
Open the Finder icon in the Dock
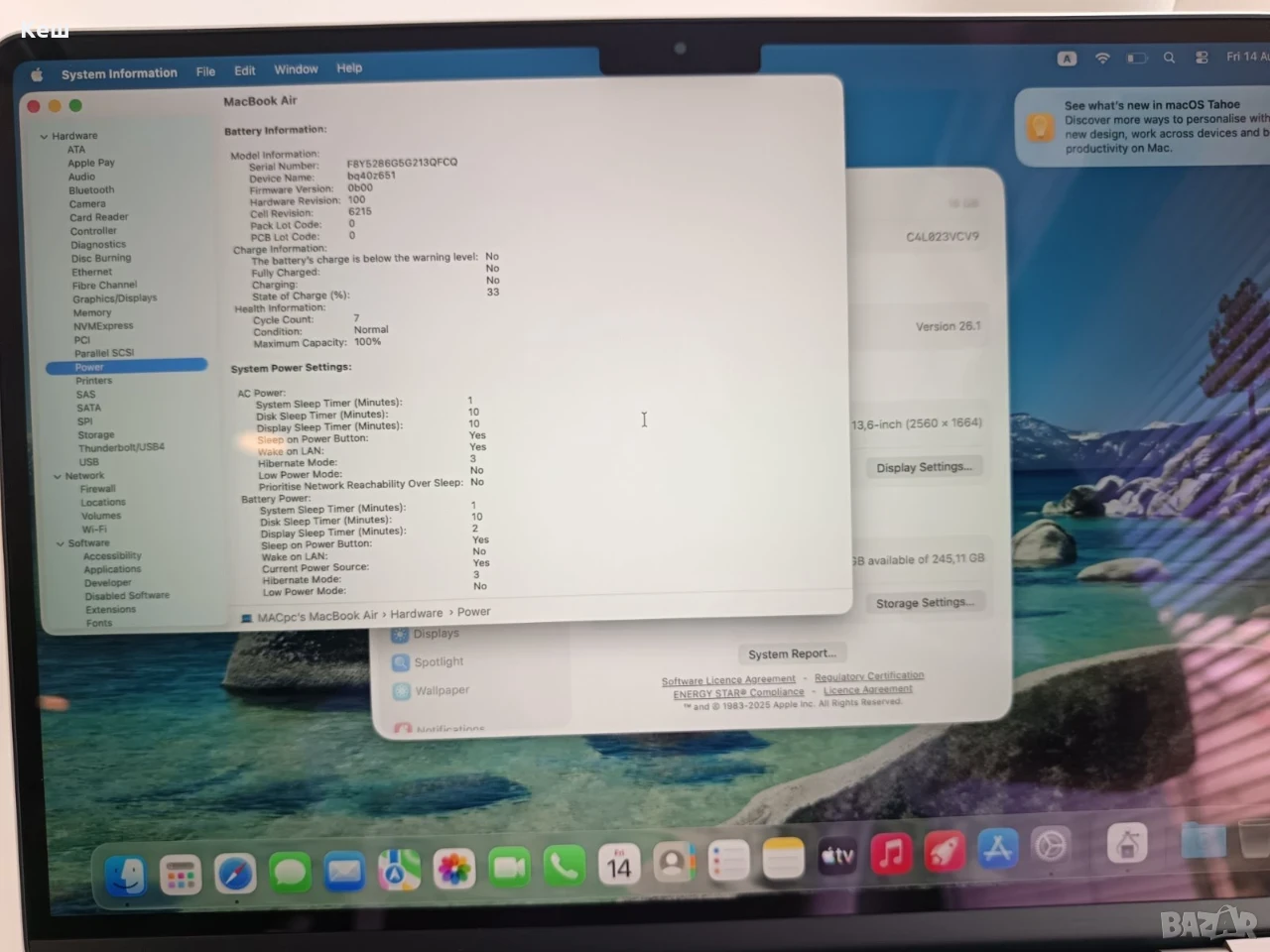[126, 875]
